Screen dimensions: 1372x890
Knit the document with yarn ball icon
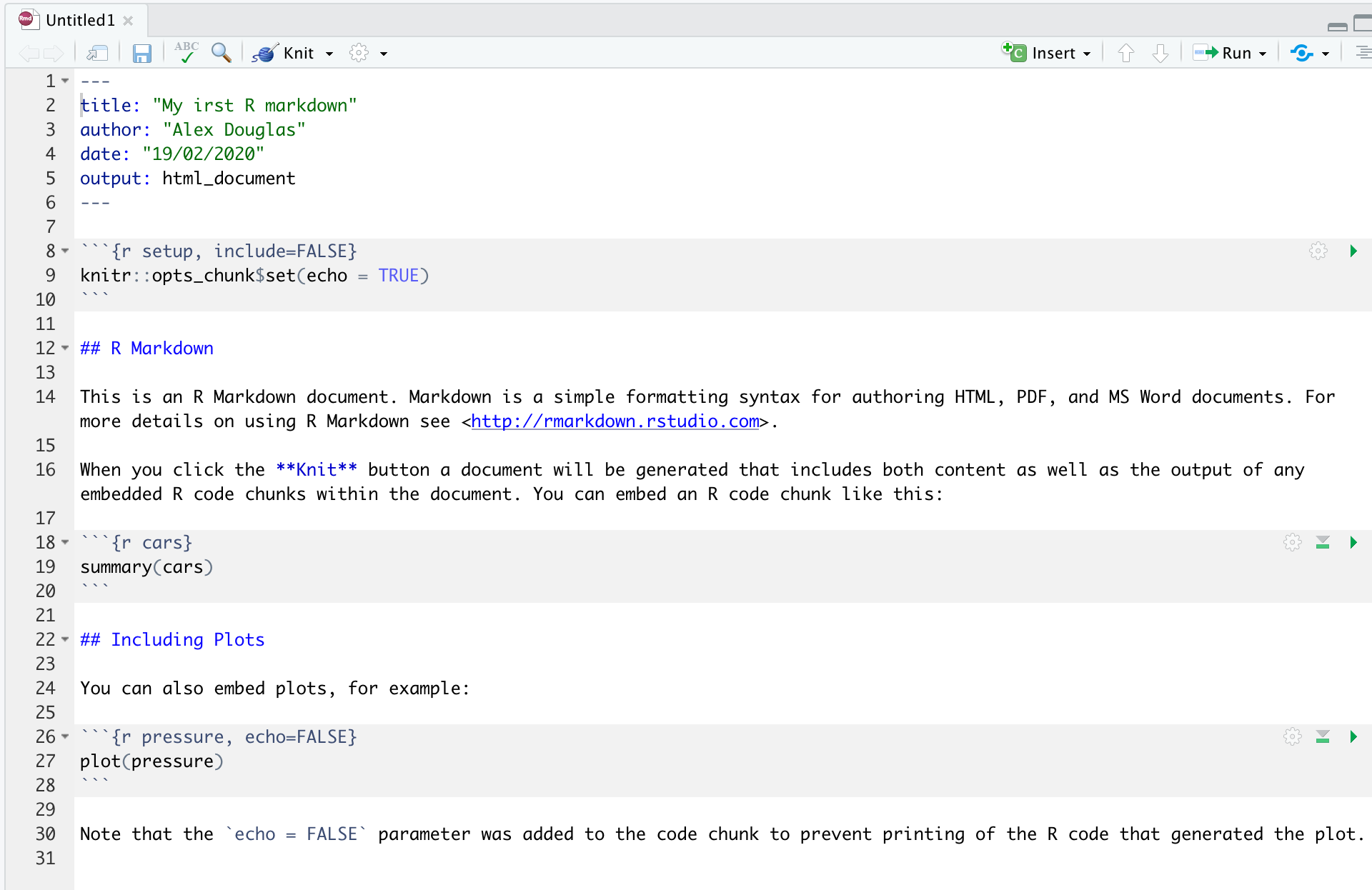264,53
